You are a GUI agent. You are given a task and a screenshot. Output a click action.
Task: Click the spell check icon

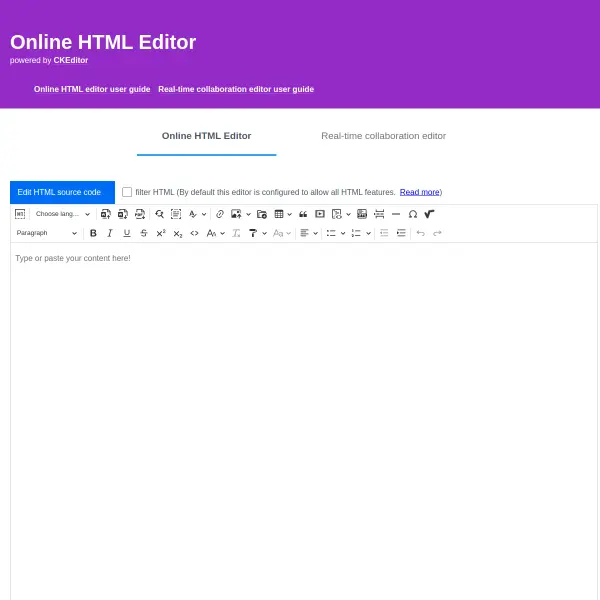193,214
